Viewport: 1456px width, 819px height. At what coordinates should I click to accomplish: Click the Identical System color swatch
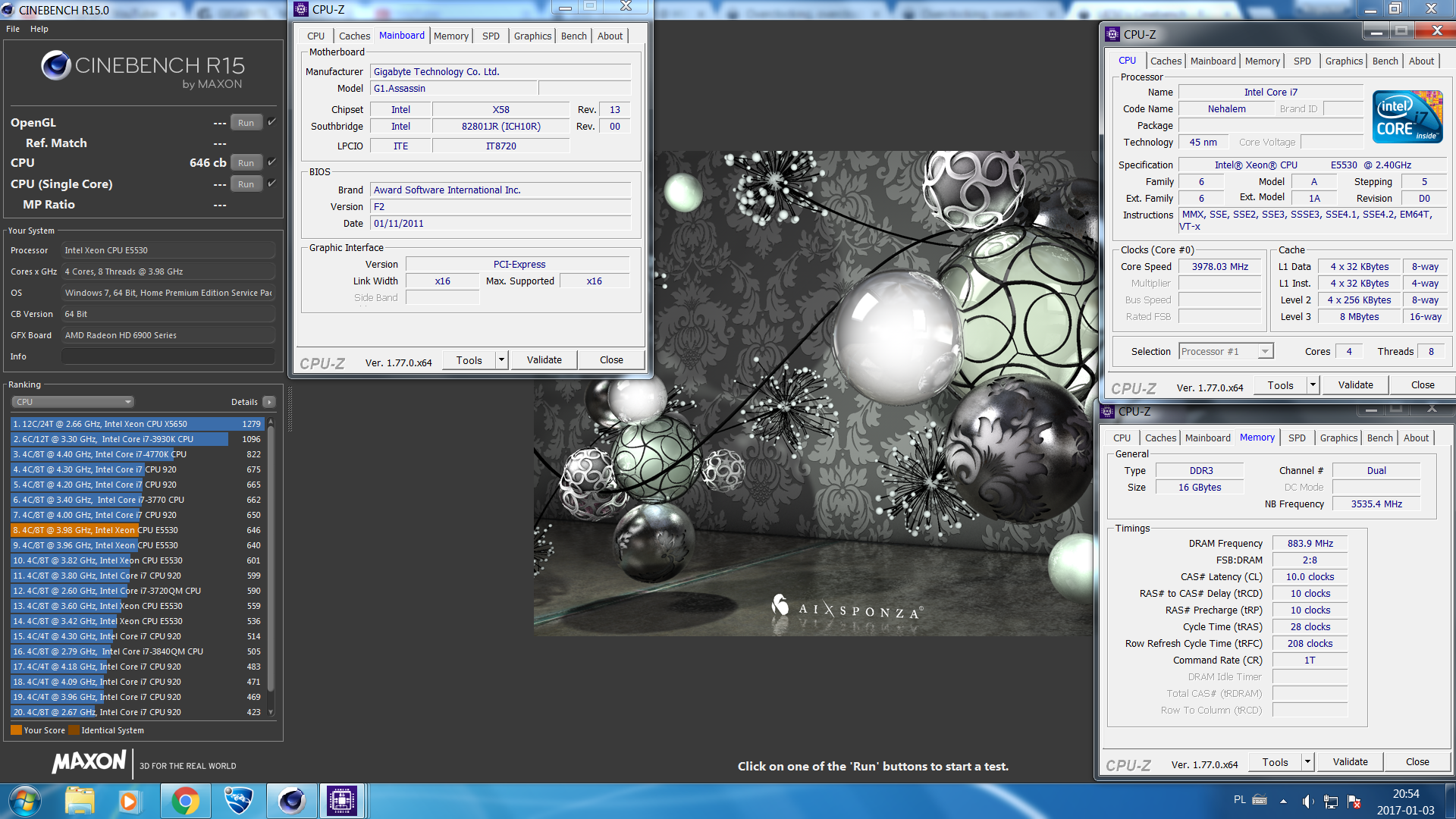point(74,730)
